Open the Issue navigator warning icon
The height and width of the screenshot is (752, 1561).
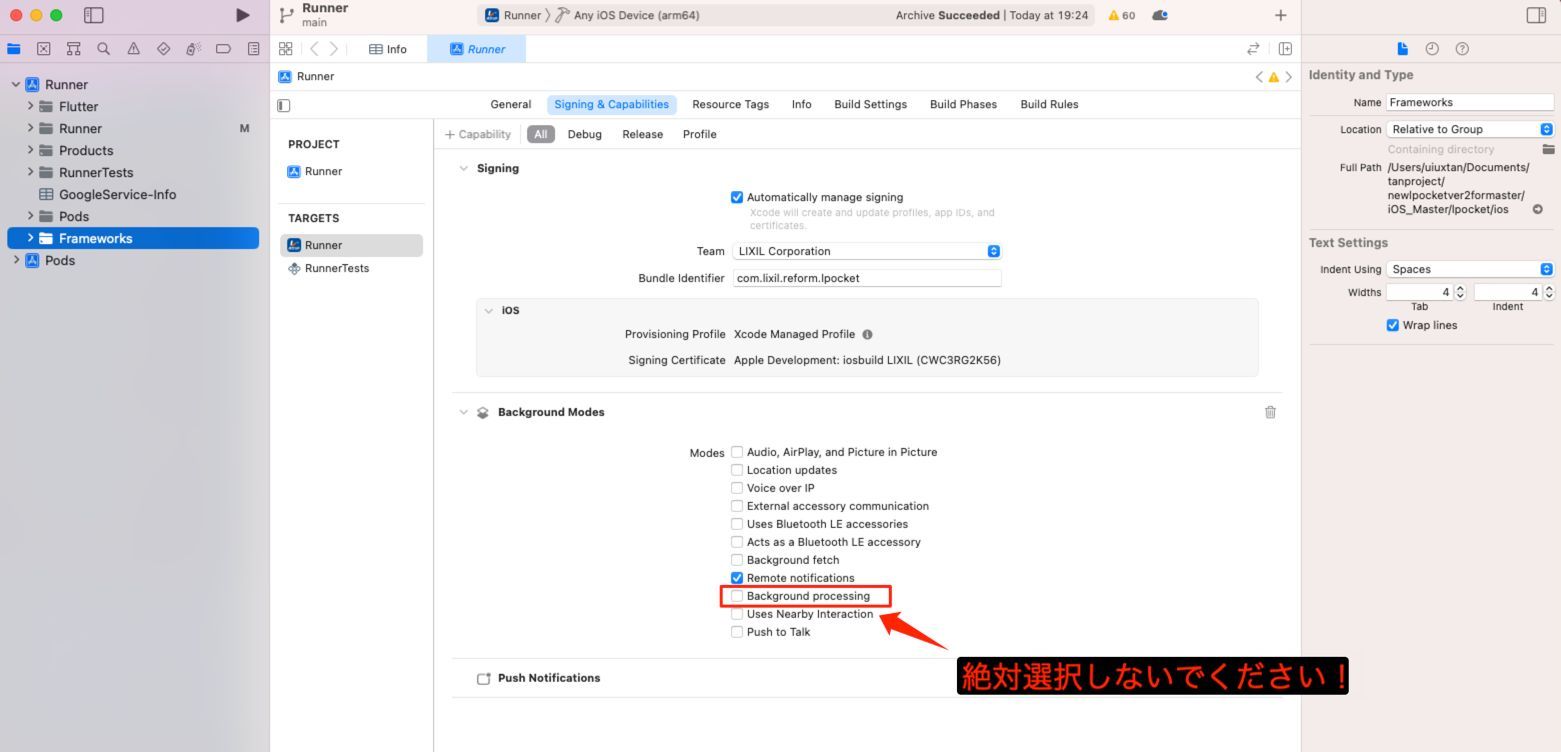(x=133, y=48)
